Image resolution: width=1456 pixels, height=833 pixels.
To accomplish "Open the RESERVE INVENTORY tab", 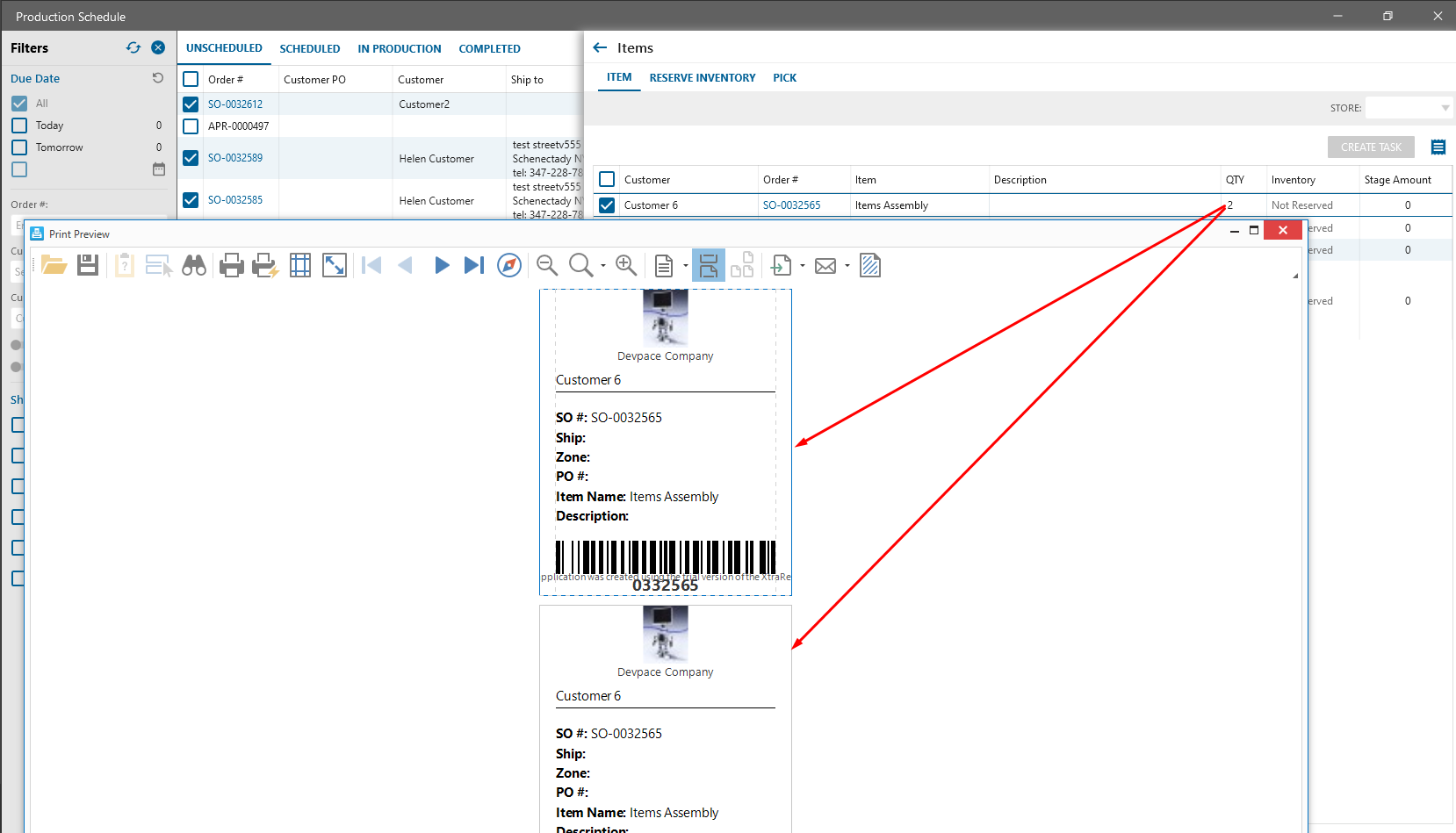I will [702, 78].
